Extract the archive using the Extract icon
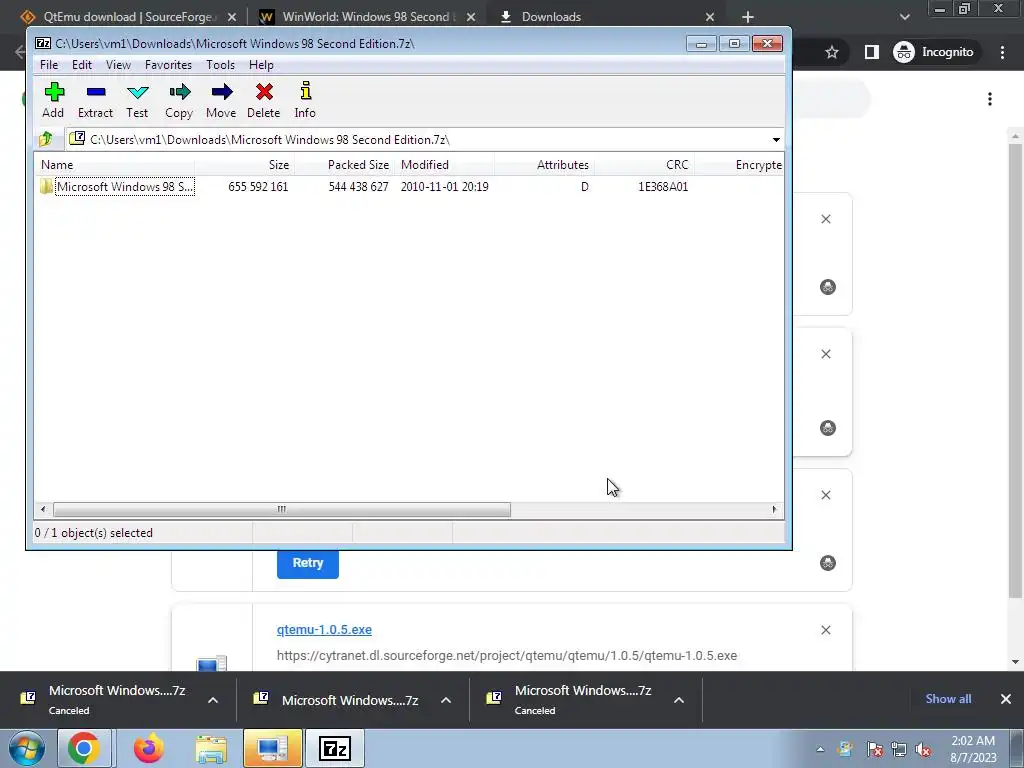Viewport: 1024px width, 768px height. click(x=95, y=100)
